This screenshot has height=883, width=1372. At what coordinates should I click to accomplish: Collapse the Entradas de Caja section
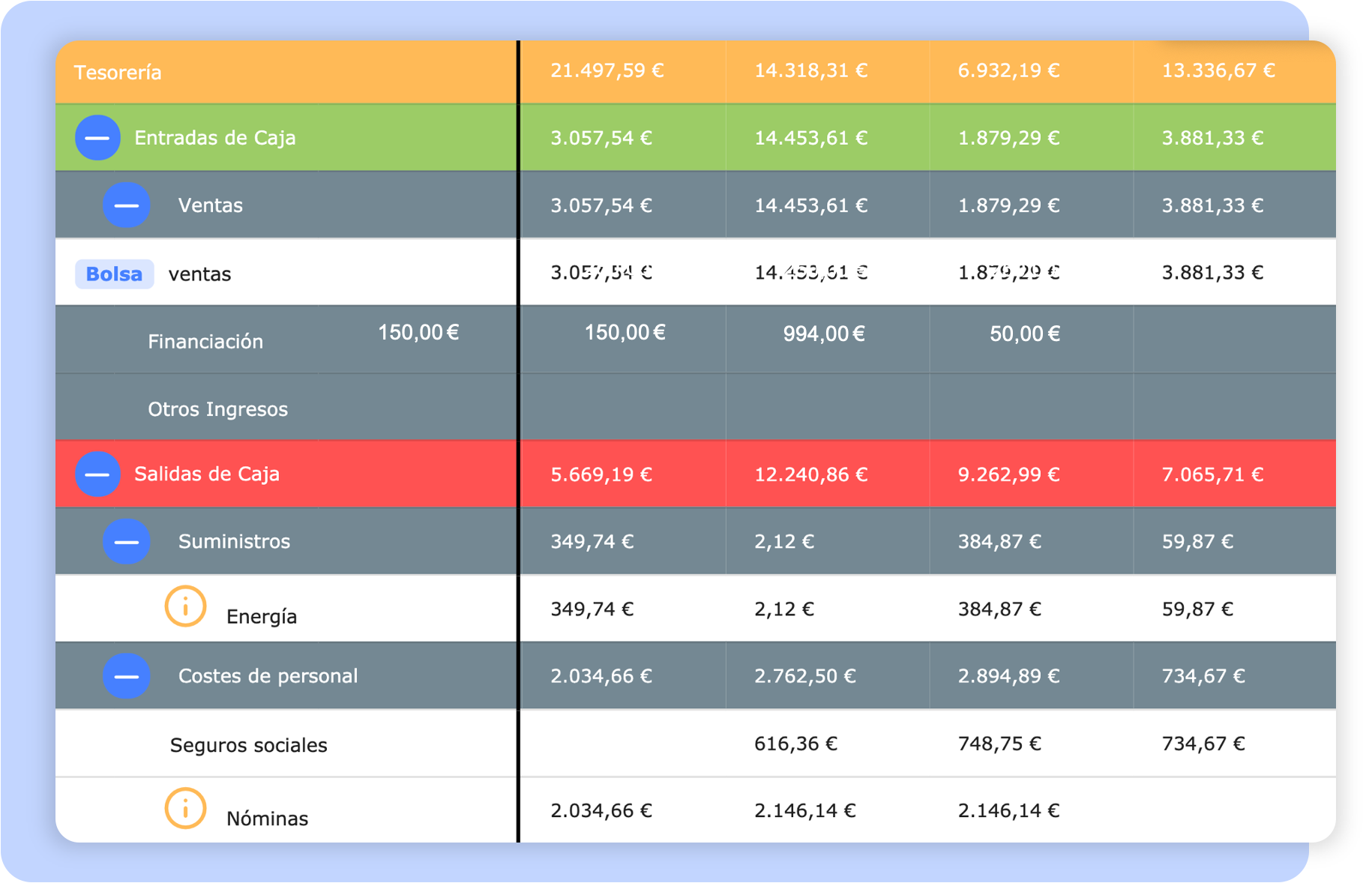(x=97, y=137)
